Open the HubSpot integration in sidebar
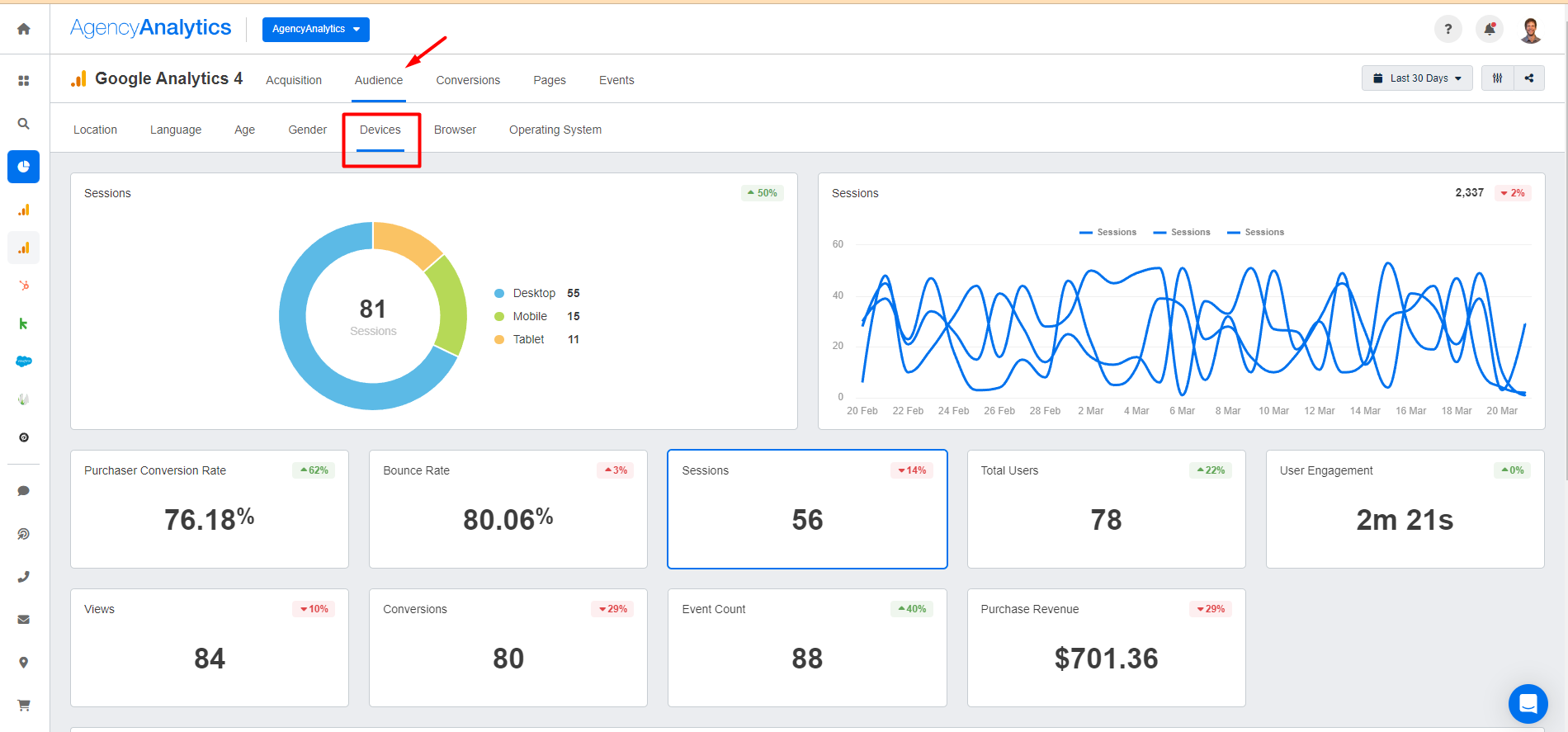1568x732 pixels. coord(24,286)
